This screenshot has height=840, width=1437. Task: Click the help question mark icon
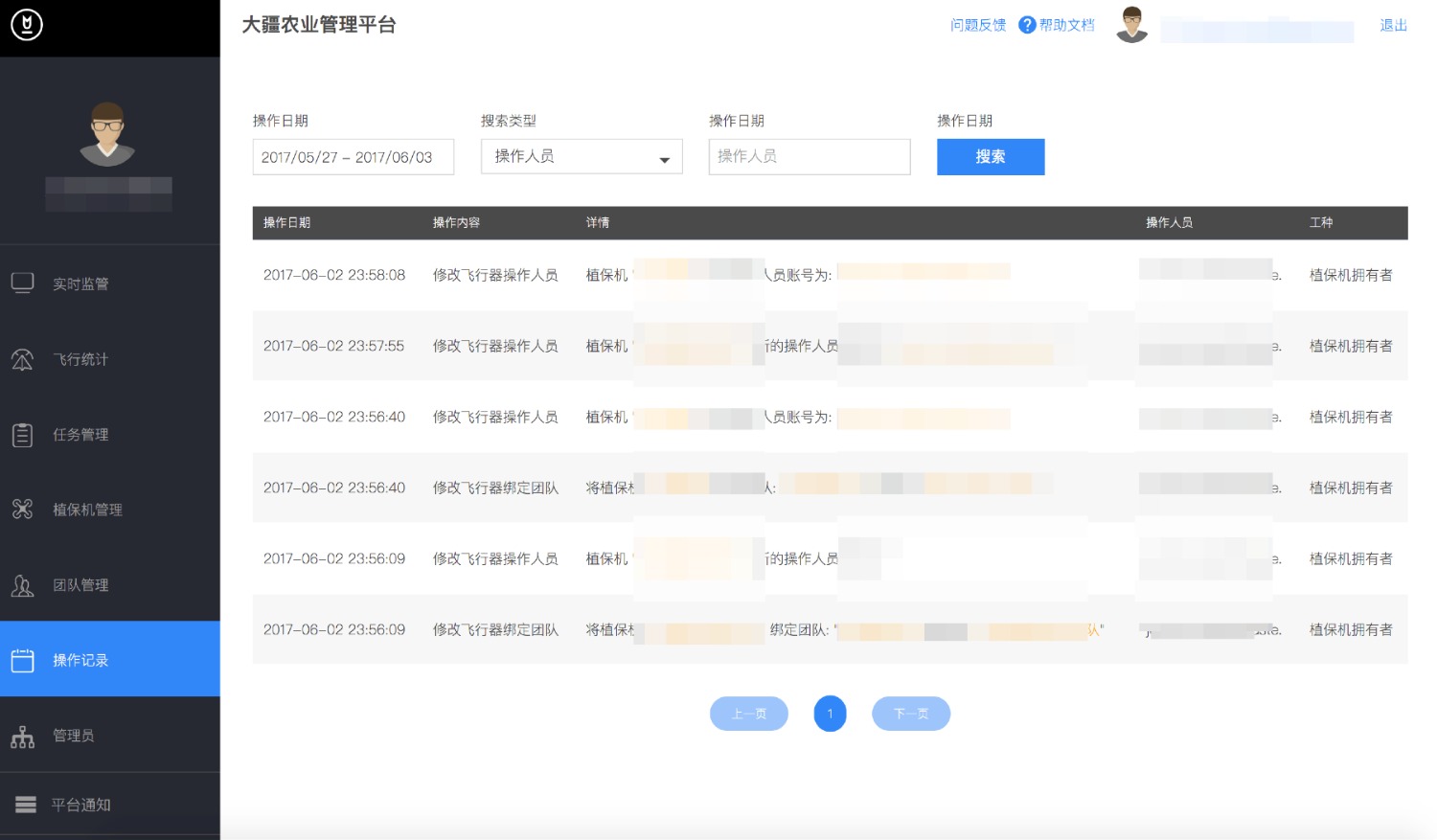click(1027, 25)
